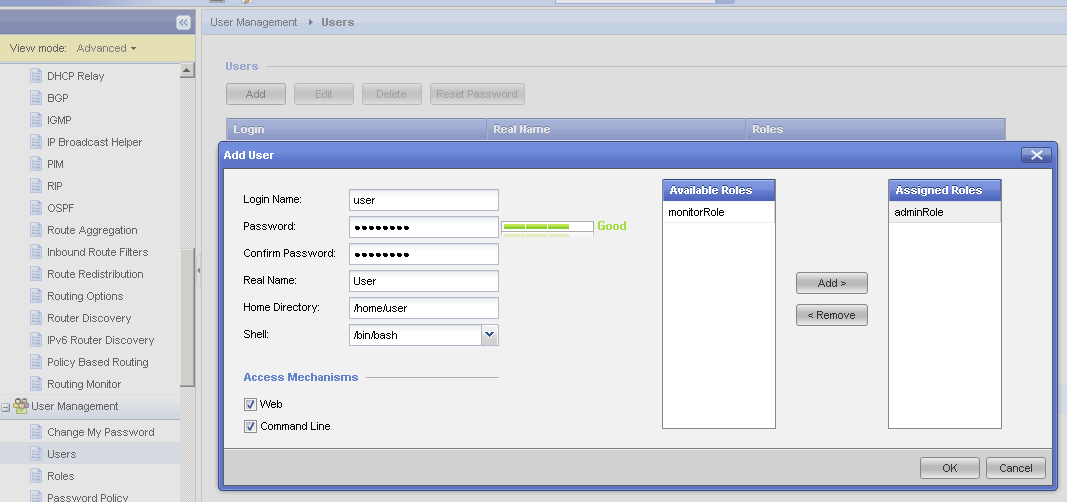Open Route Redistribution in the navigation tree
Viewport: 1067px width, 502px height.
(95, 274)
